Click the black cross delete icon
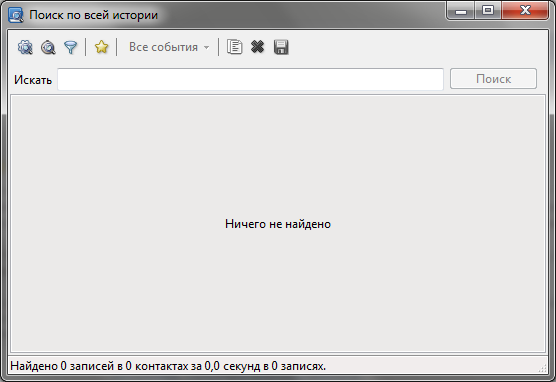Screen dimensions: 556x382 [257, 46]
